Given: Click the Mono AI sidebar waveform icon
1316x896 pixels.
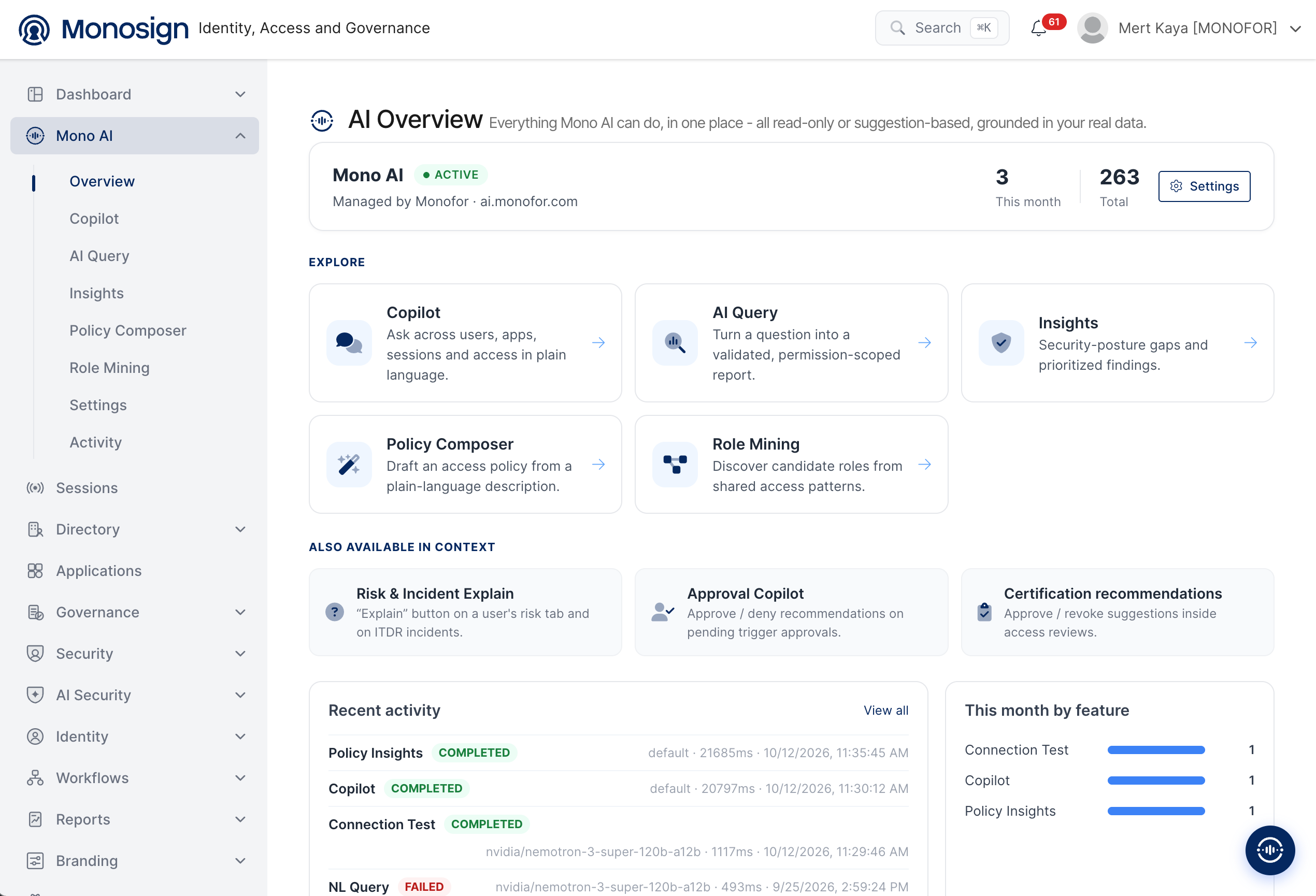Looking at the screenshot, I should [x=35, y=136].
